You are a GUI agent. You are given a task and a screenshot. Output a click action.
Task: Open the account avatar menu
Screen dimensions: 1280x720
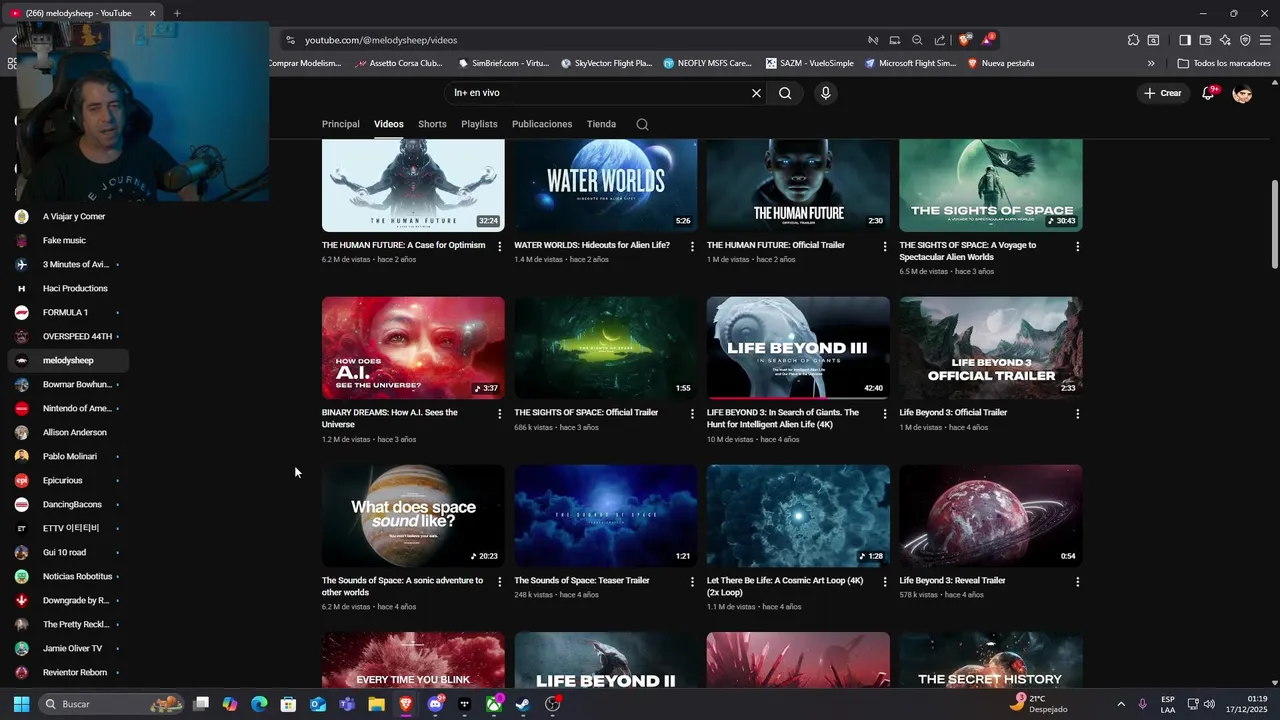pos(1242,93)
